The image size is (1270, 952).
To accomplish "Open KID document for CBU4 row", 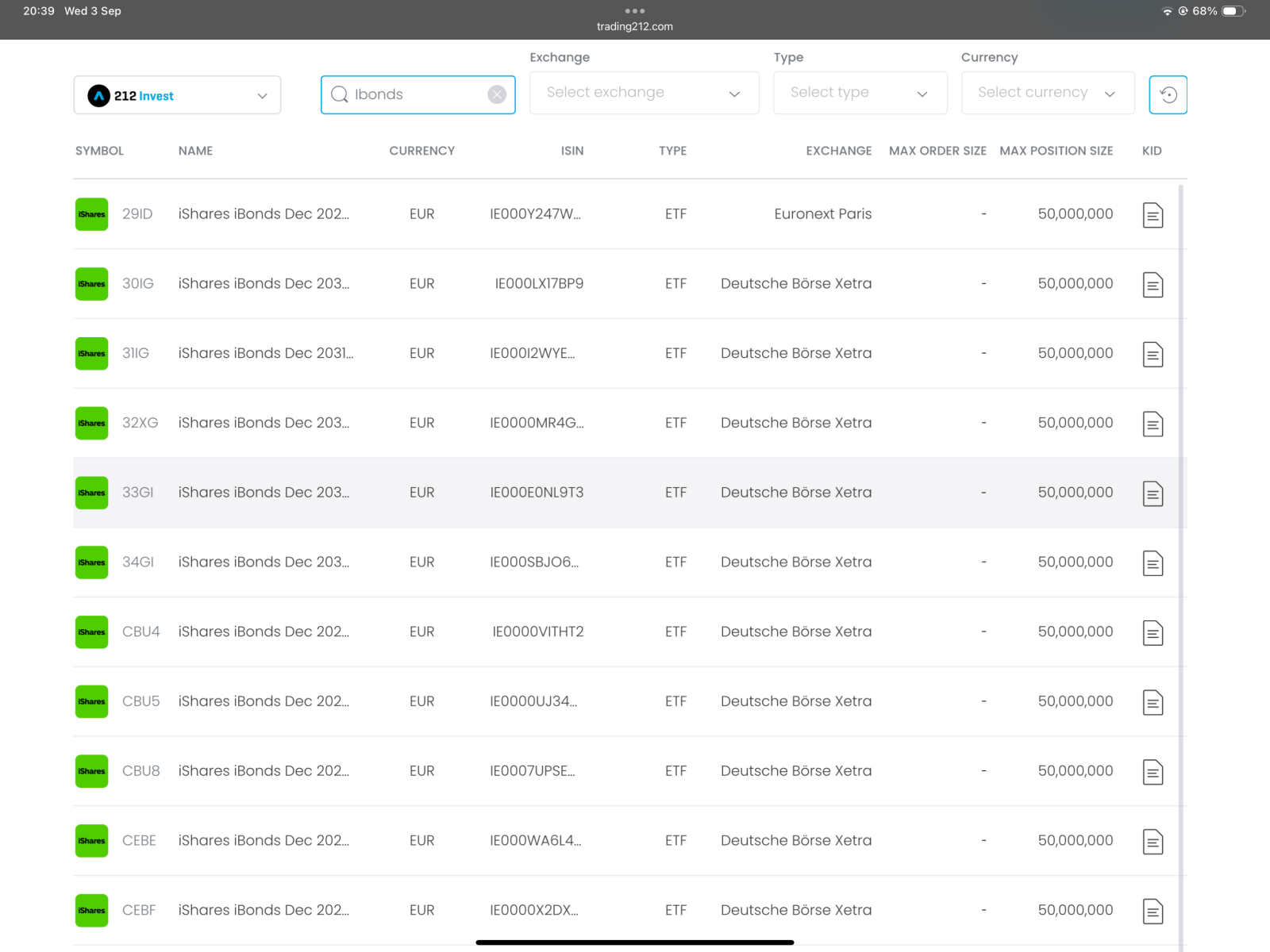I will click(x=1153, y=633).
